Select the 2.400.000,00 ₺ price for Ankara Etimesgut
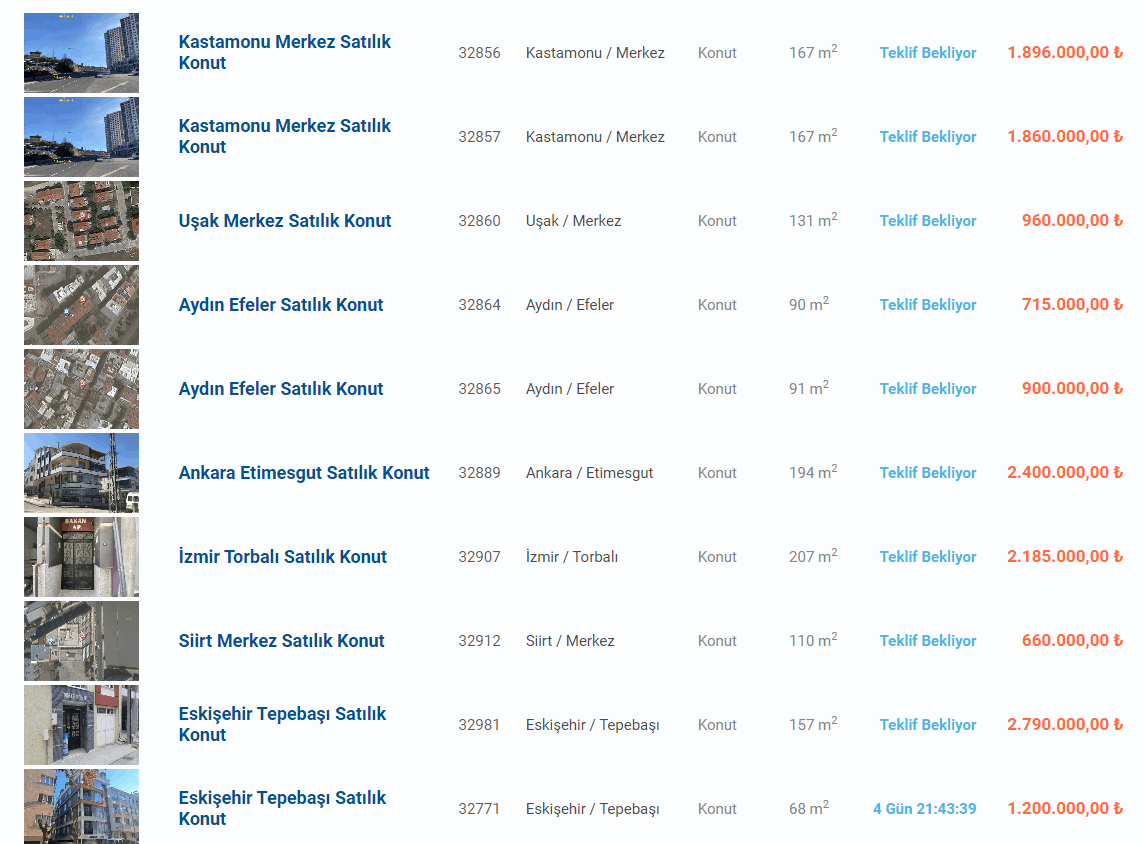1143x844 pixels. pos(1065,473)
